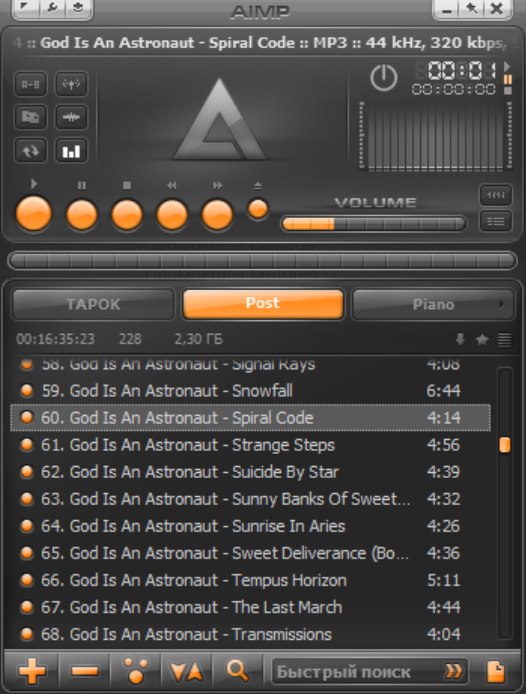Remove tracks with the minus button
Screen dimensions: 526x694
(x=84, y=671)
